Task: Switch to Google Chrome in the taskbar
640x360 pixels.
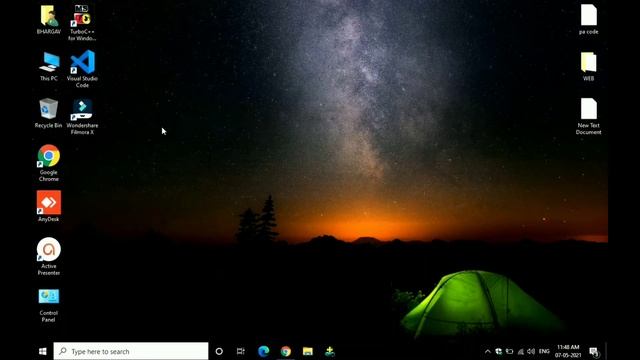Action: coord(286,351)
